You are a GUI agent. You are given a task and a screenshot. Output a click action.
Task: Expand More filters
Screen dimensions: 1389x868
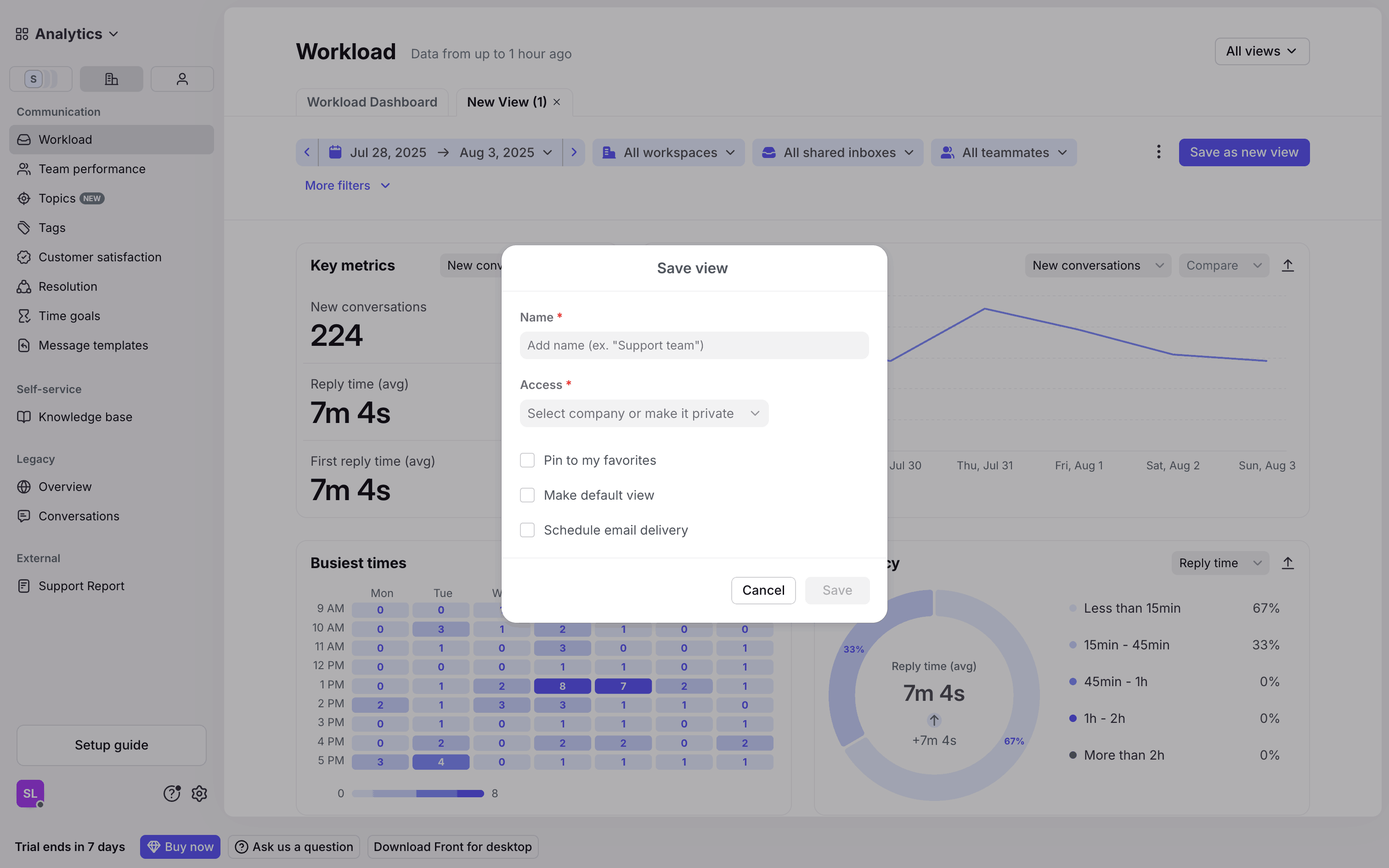click(x=347, y=186)
